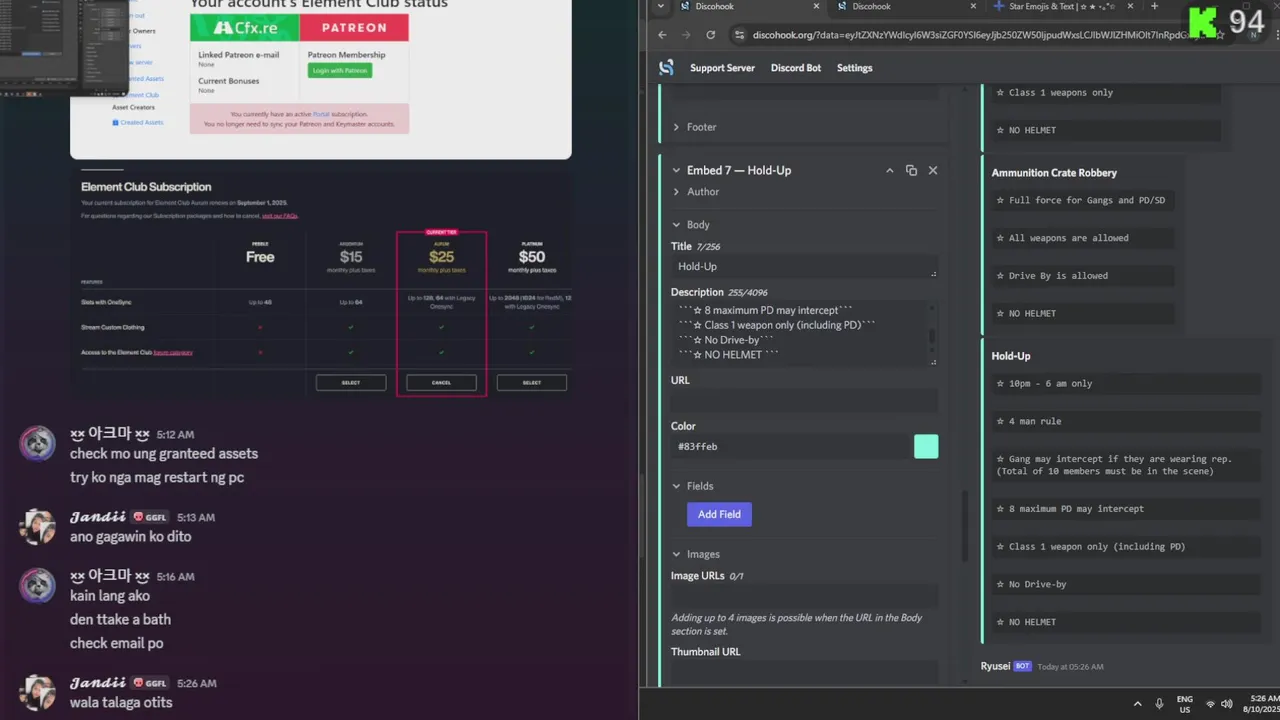Collapse the Images section
1280x720 pixels.
tap(676, 554)
